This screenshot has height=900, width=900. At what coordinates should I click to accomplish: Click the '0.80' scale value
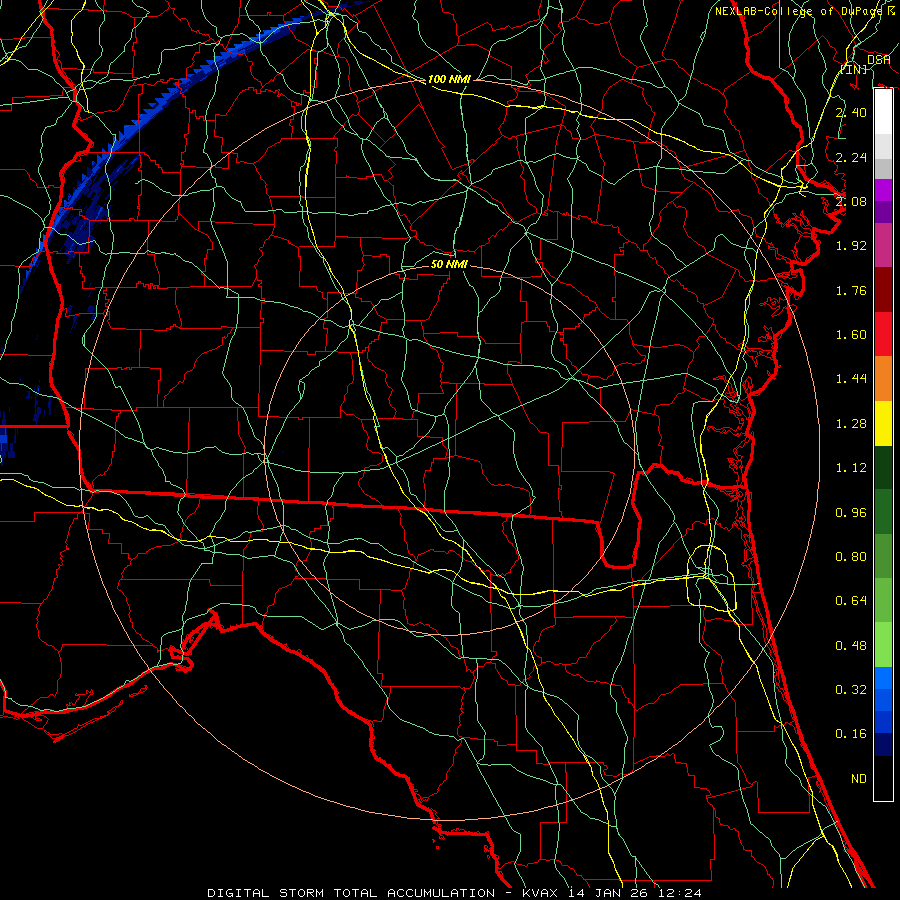click(851, 557)
